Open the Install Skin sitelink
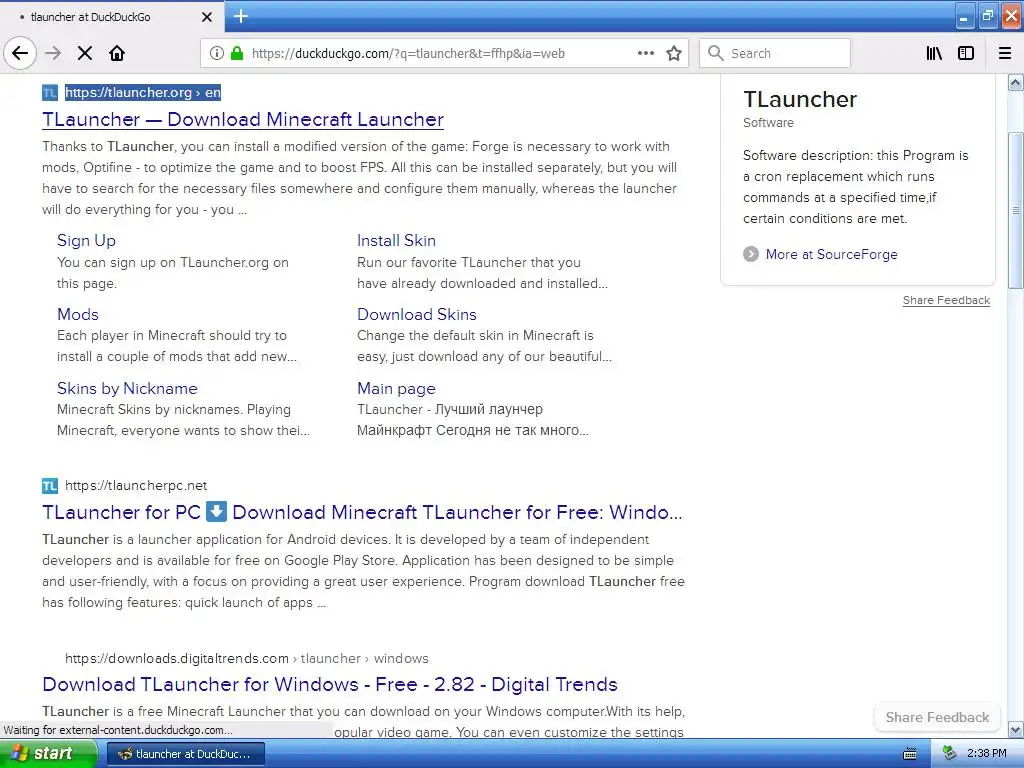 pyautogui.click(x=396, y=240)
